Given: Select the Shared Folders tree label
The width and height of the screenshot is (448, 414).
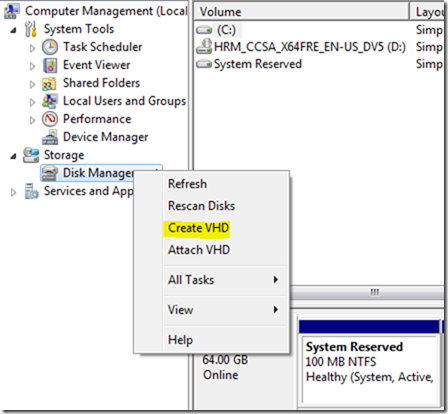Looking at the screenshot, I should pos(102,83).
